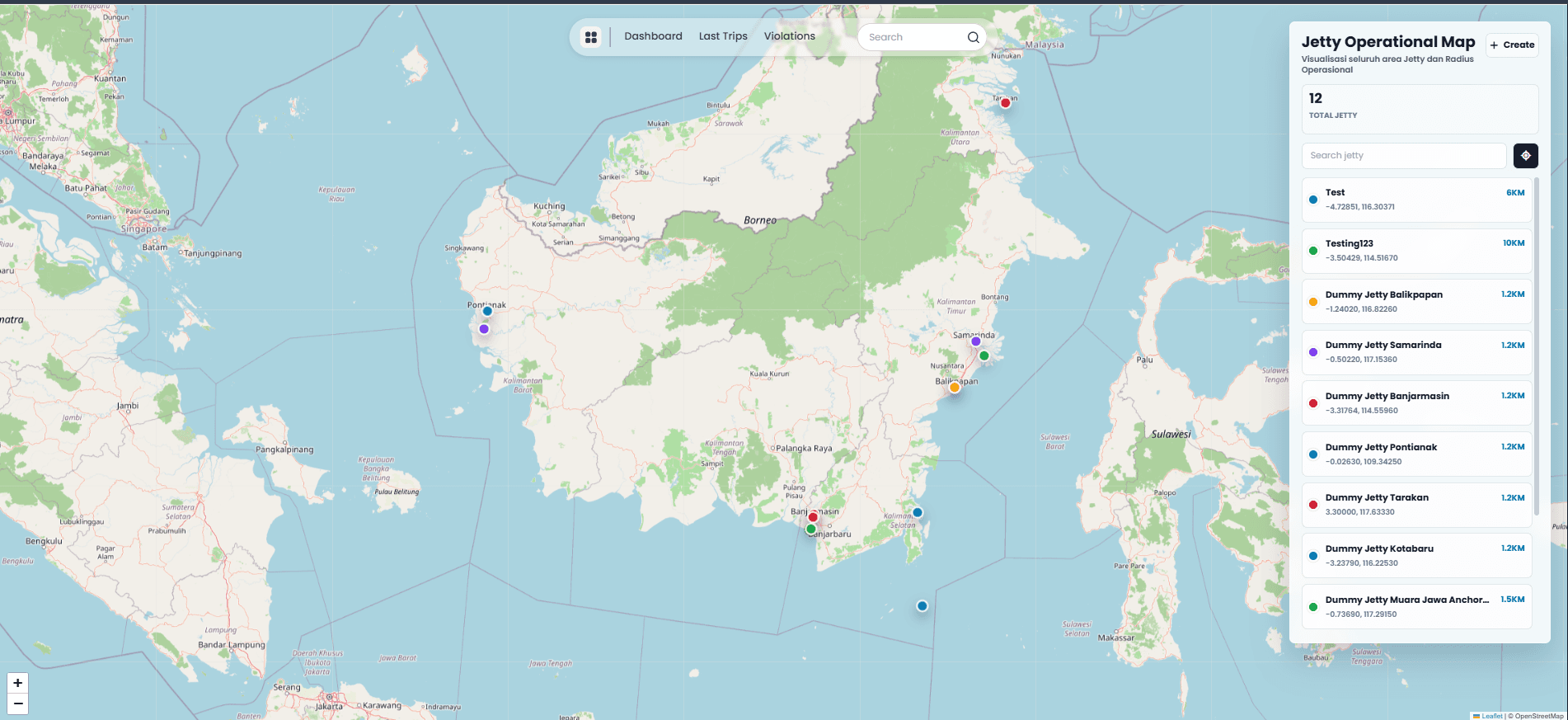Select the purple marker at Samarinda

[x=976, y=341]
